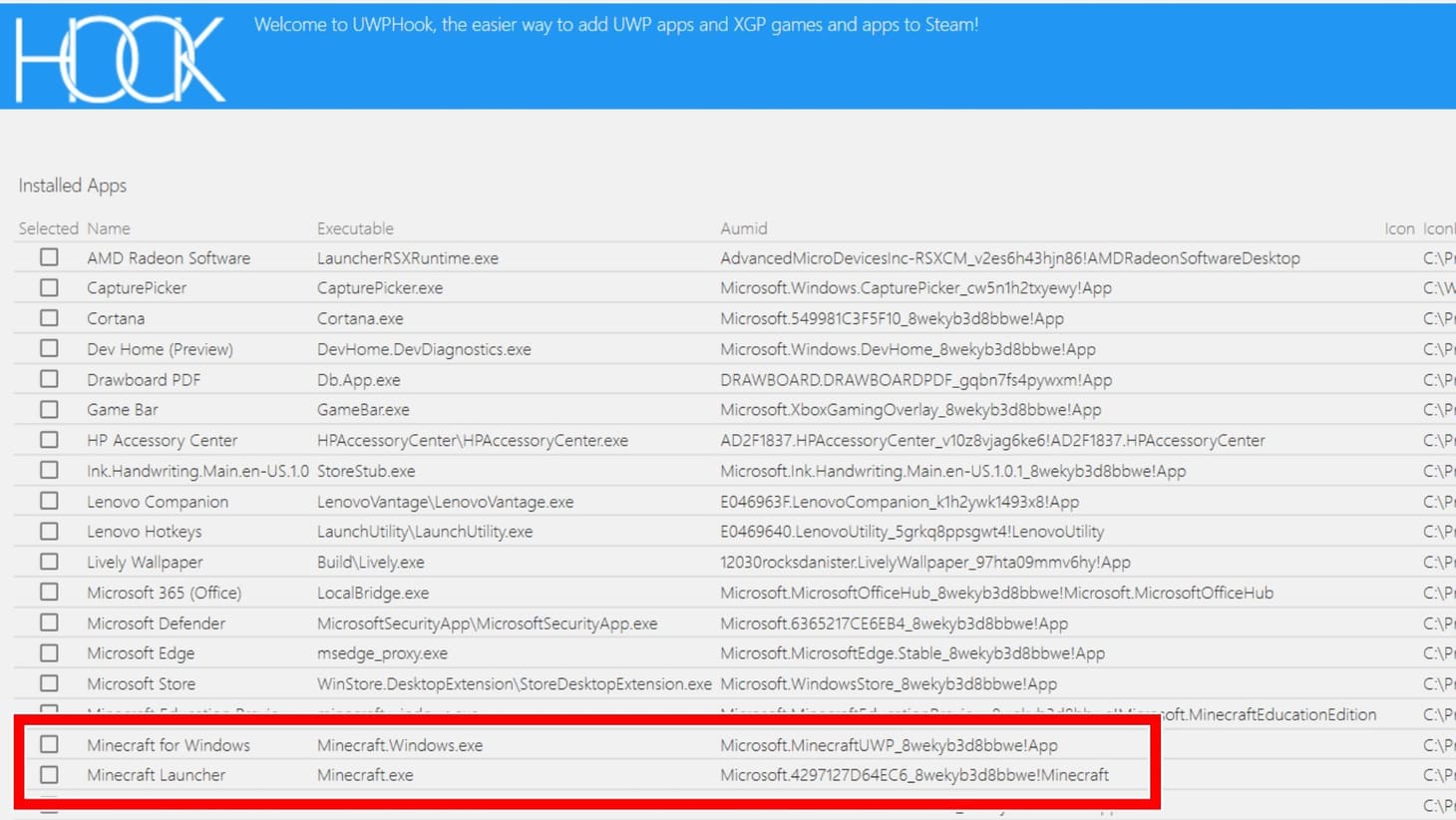Click the Drawboard PDF Aumid cell
Screen dimensions: 1456x820
914,380
